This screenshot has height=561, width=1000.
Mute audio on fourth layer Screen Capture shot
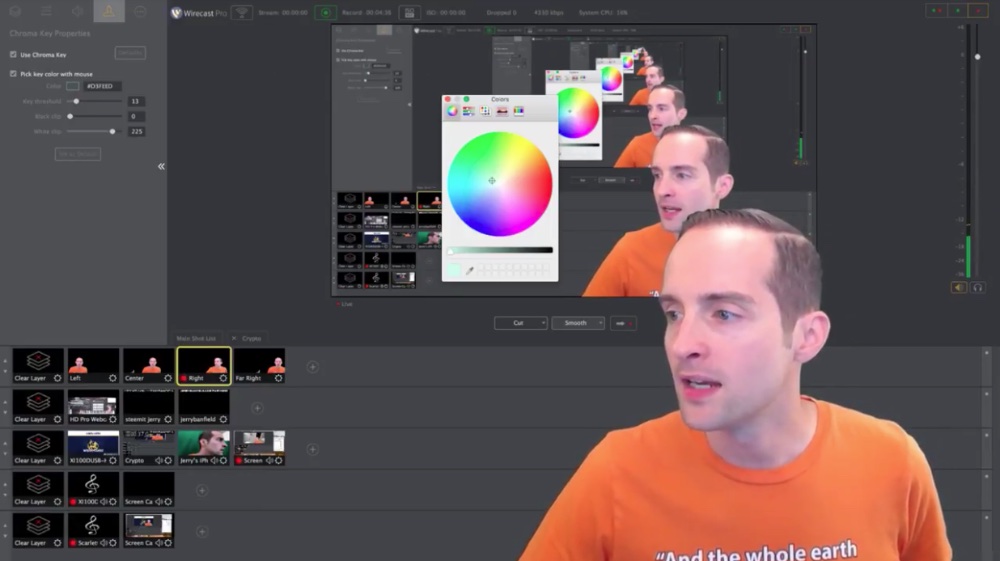click(159, 502)
